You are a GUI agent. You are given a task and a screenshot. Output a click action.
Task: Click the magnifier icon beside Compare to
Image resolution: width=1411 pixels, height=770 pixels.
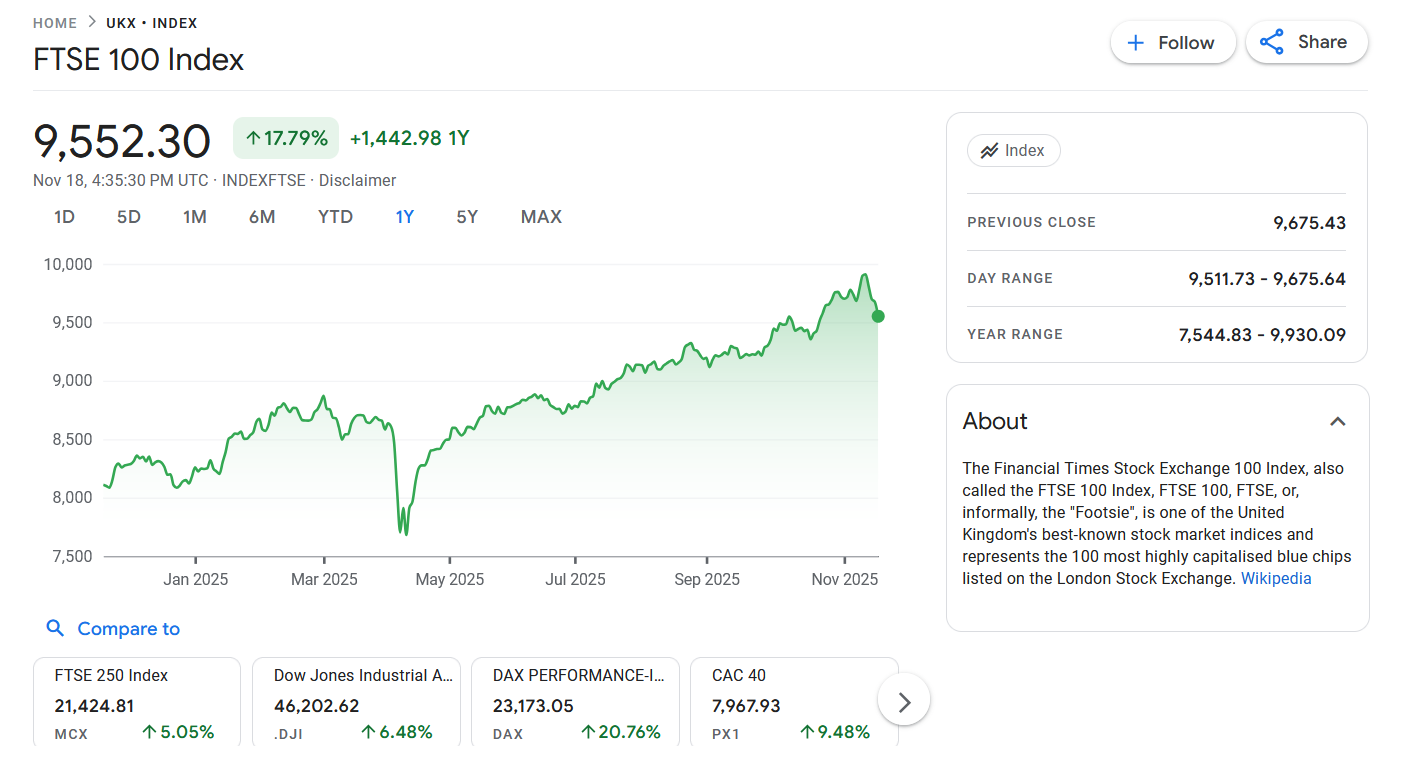[x=56, y=628]
